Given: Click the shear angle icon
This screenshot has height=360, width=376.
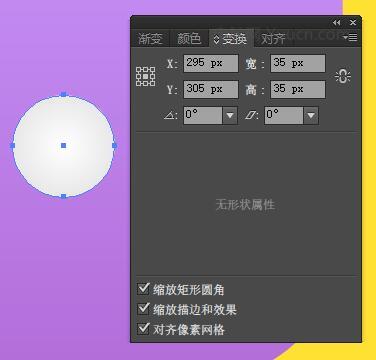Looking at the screenshot, I should click(252, 115).
